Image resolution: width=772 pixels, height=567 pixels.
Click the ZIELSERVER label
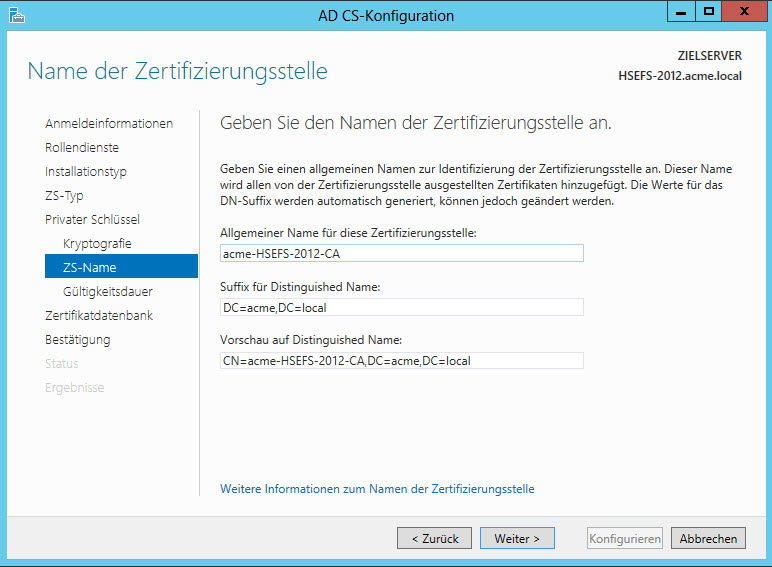[709, 56]
